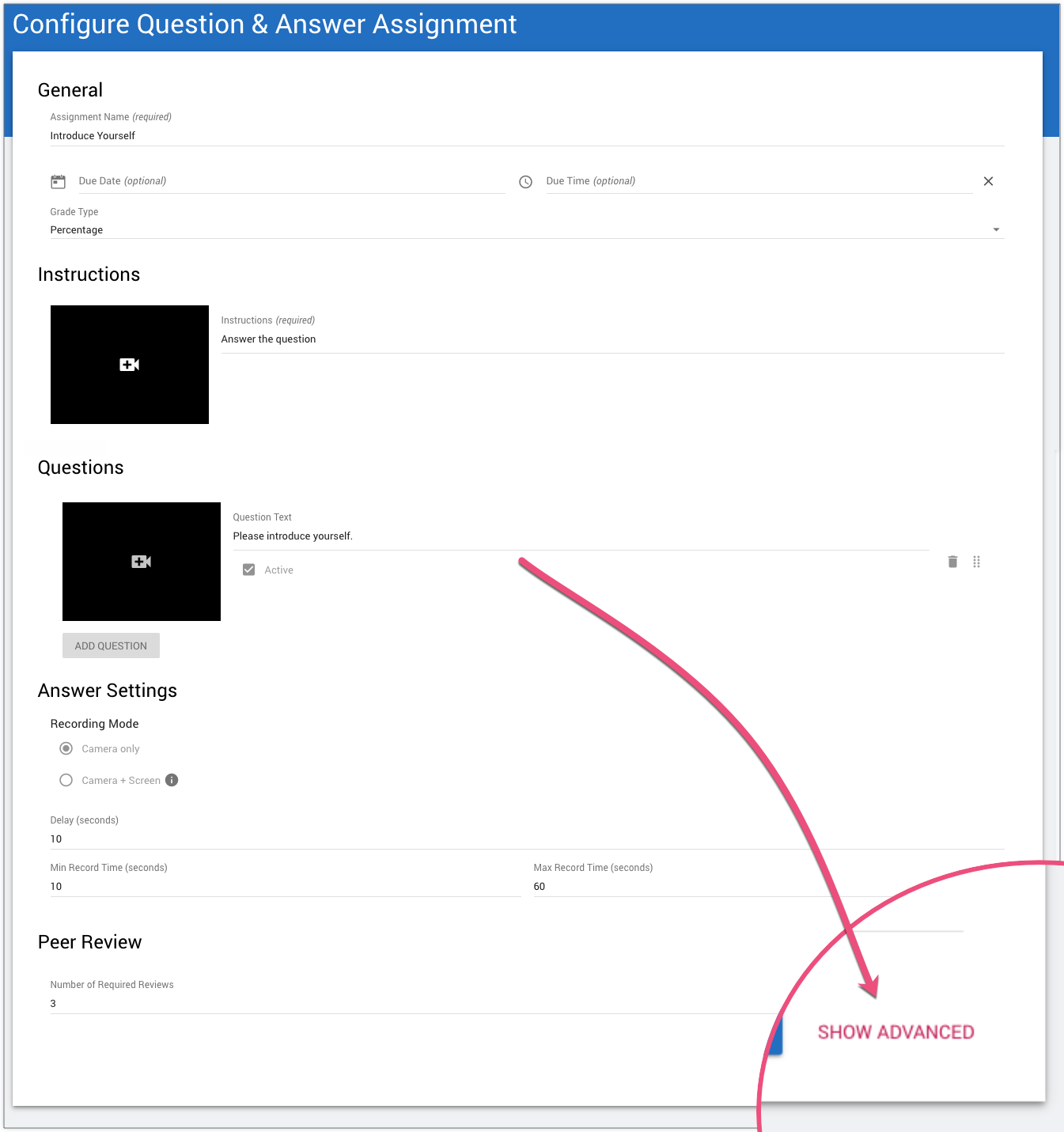Delete the question with the trash icon
The height and width of the screenshot is (1132, 1064).
952,562
